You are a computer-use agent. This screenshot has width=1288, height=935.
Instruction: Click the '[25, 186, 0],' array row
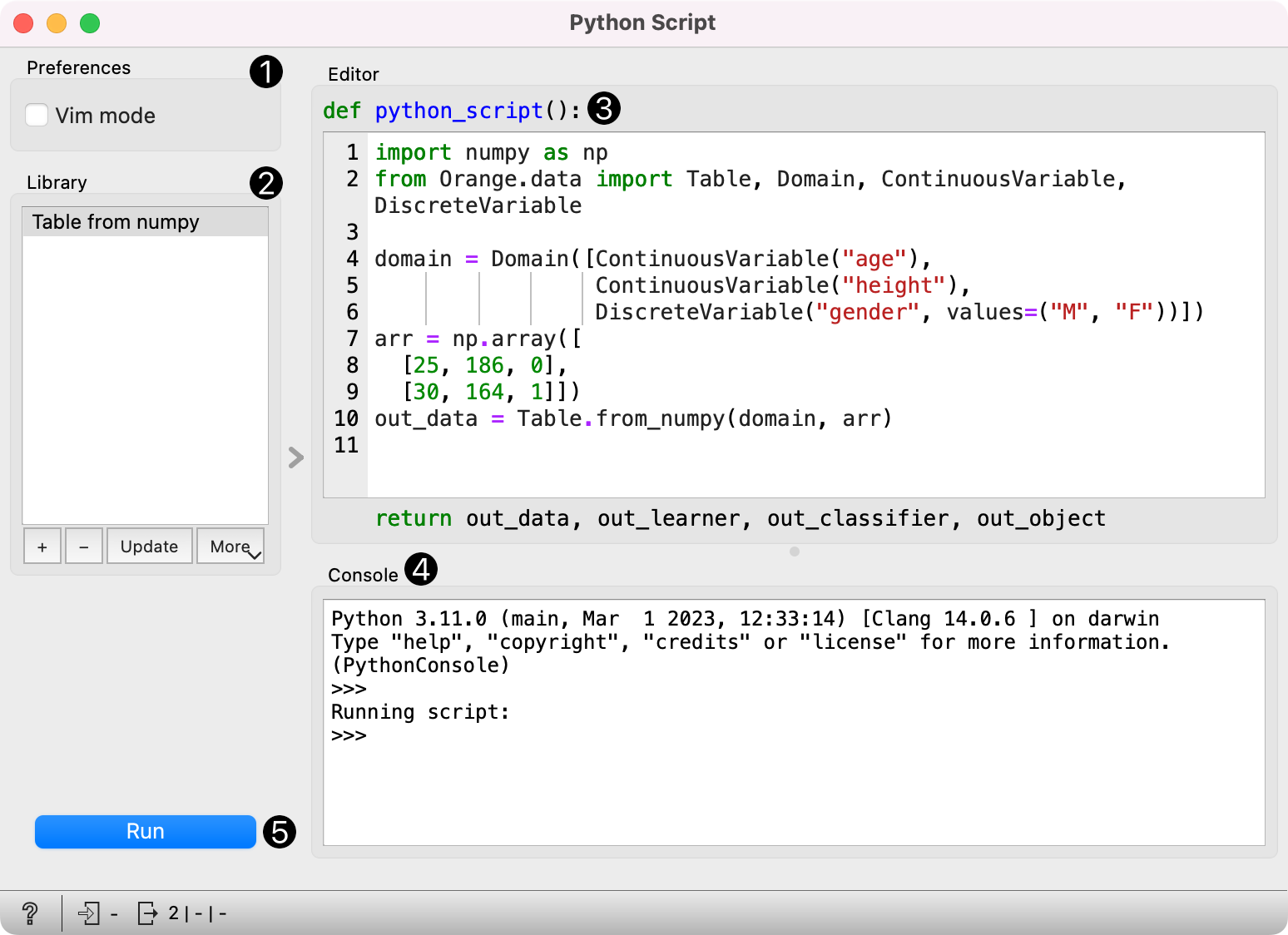click(x=485, y=366)
